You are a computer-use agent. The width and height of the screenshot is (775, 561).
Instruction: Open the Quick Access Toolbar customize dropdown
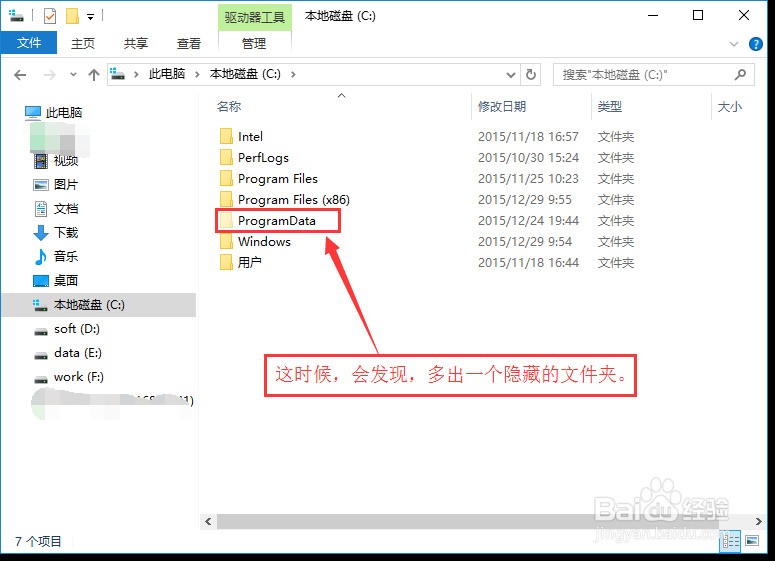click(x=90, y=17)
